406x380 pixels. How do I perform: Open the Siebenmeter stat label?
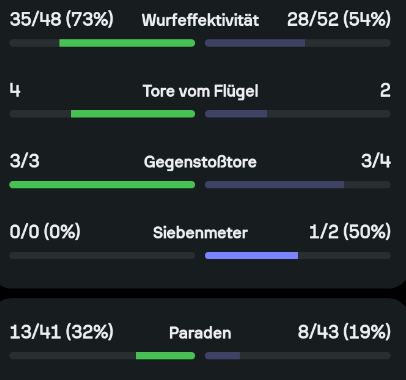(200, 233)
